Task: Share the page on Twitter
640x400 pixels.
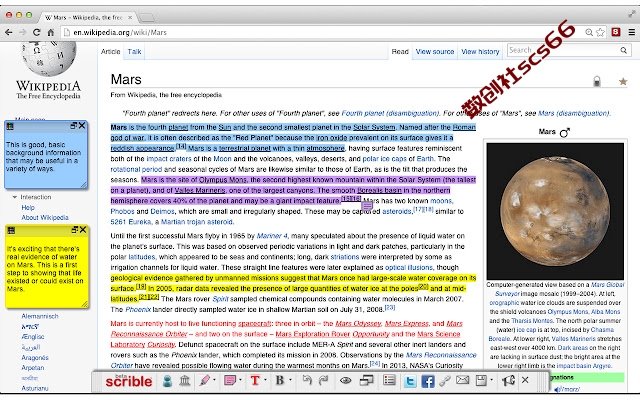Action: click(410, 382)
